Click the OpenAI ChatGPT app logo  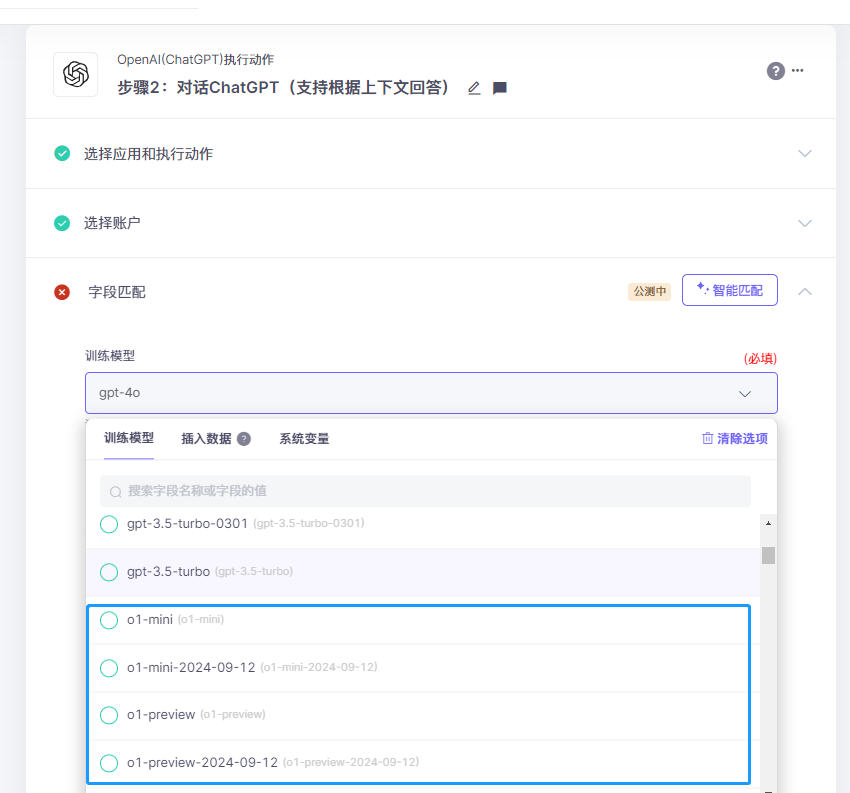(75, 74)
